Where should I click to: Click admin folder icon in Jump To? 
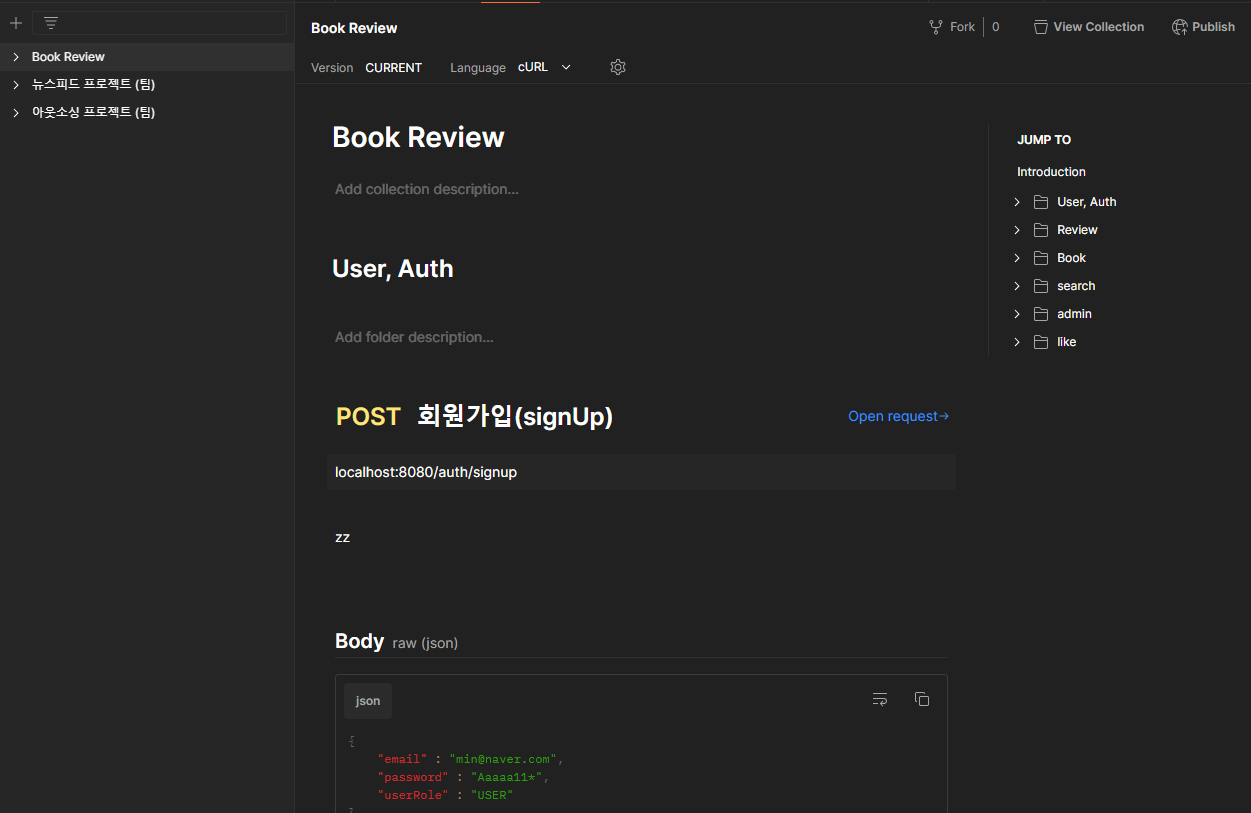pos(1041,314)
